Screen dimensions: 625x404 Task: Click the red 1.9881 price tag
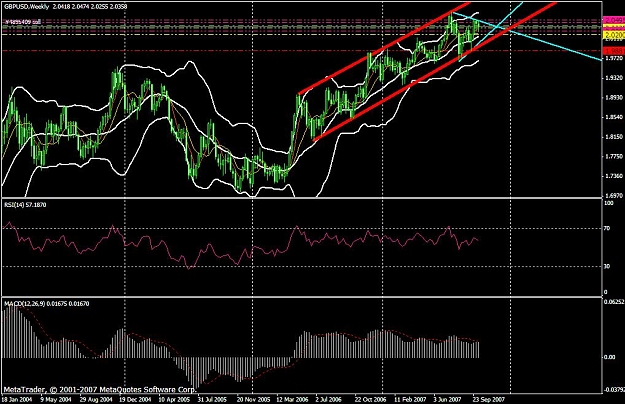(x=614, y=51)
